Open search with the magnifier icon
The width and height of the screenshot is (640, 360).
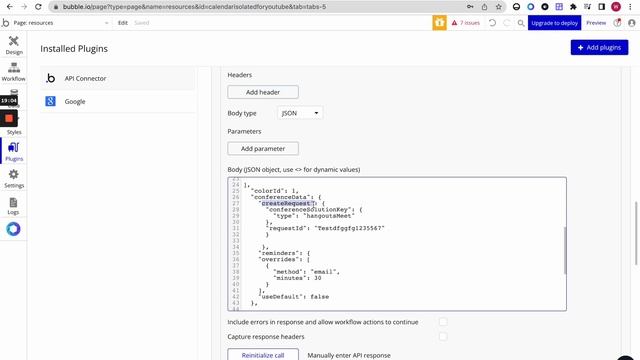point(521,23)
